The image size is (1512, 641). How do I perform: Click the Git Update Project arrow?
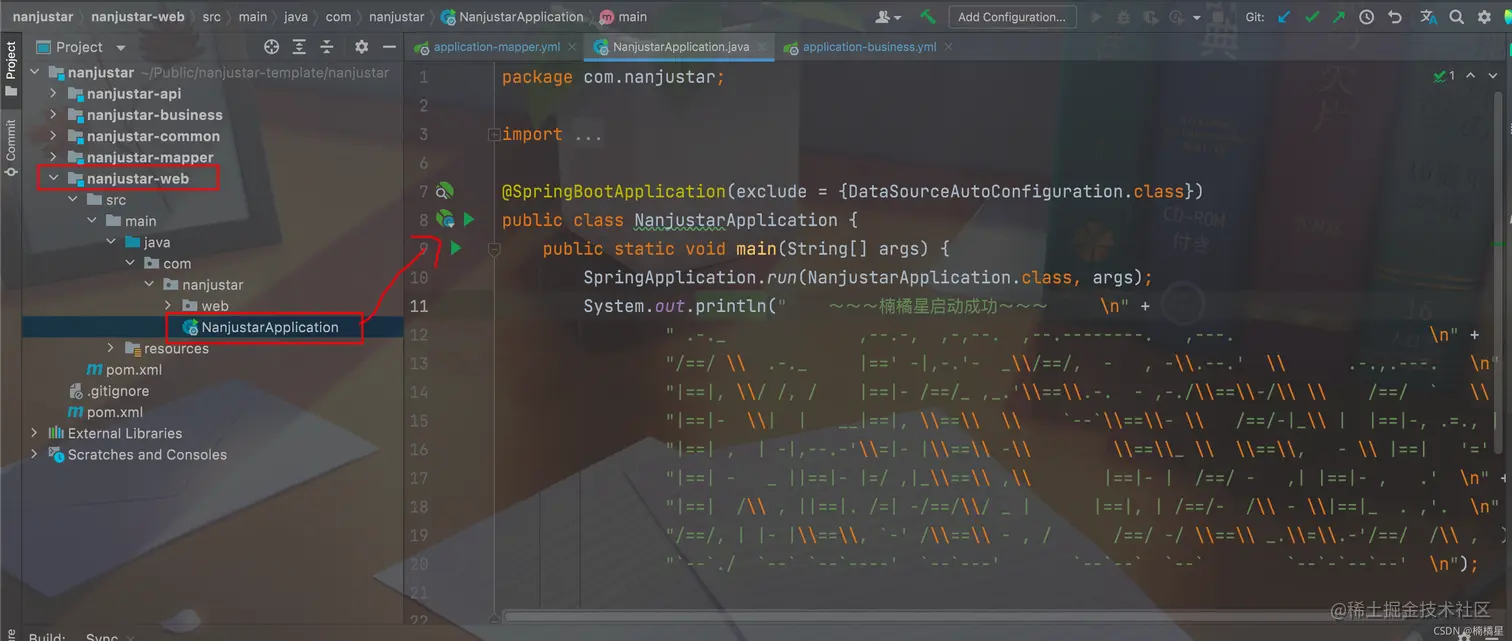pos(1285,17)
